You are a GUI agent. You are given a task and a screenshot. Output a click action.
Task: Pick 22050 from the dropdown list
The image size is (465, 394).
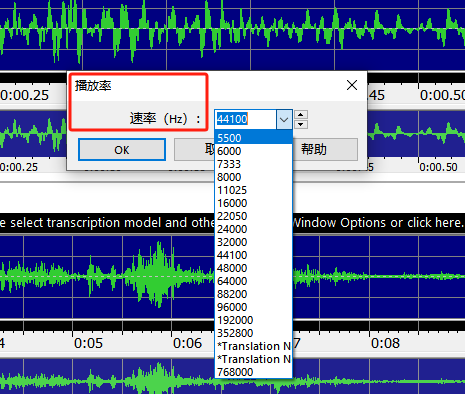[254, 216]
